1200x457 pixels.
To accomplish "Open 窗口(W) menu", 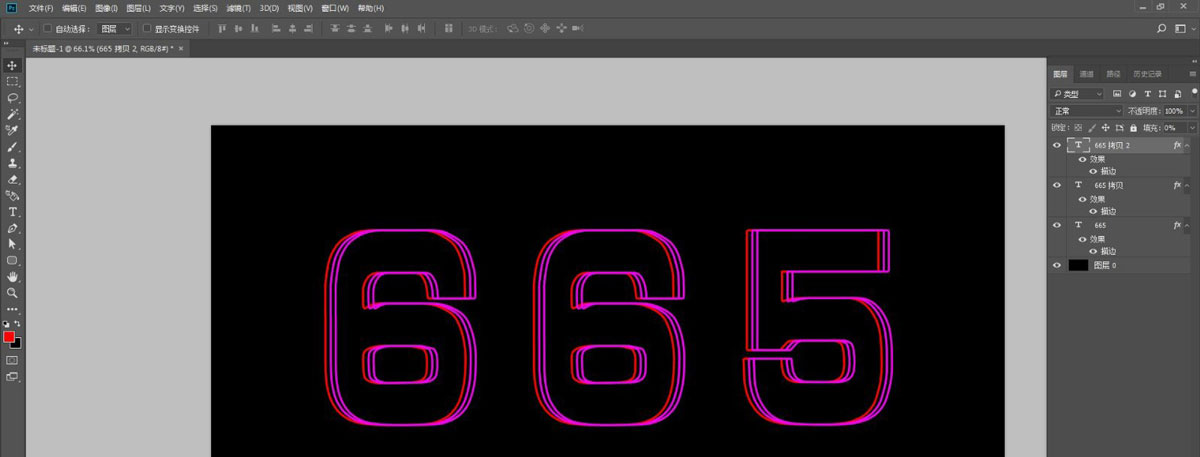I will (x=335, y=8).
